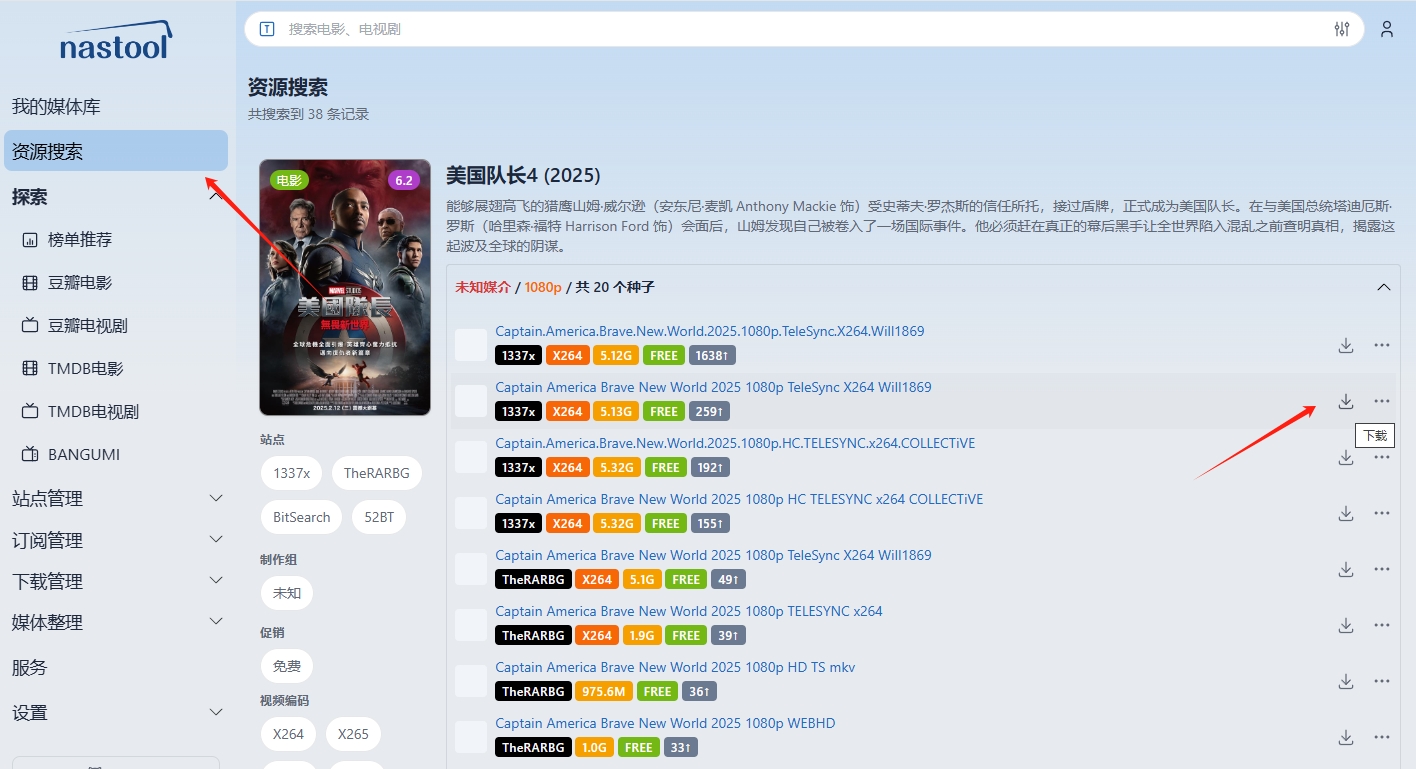Open more options for TELESYNC x264 1.9G

tap(1382, 625)
